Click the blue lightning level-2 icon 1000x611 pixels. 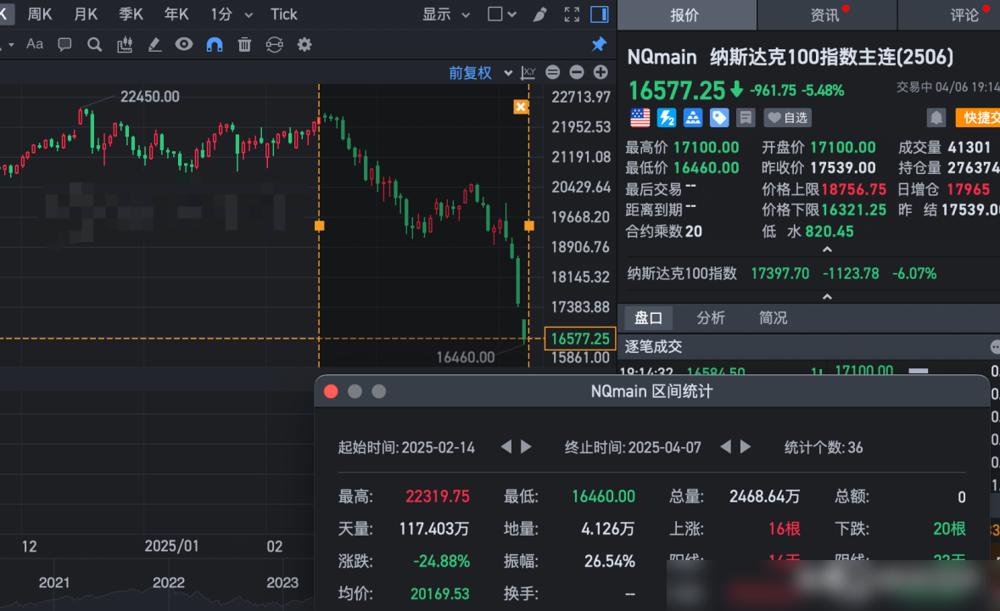(x=666, y=117)
